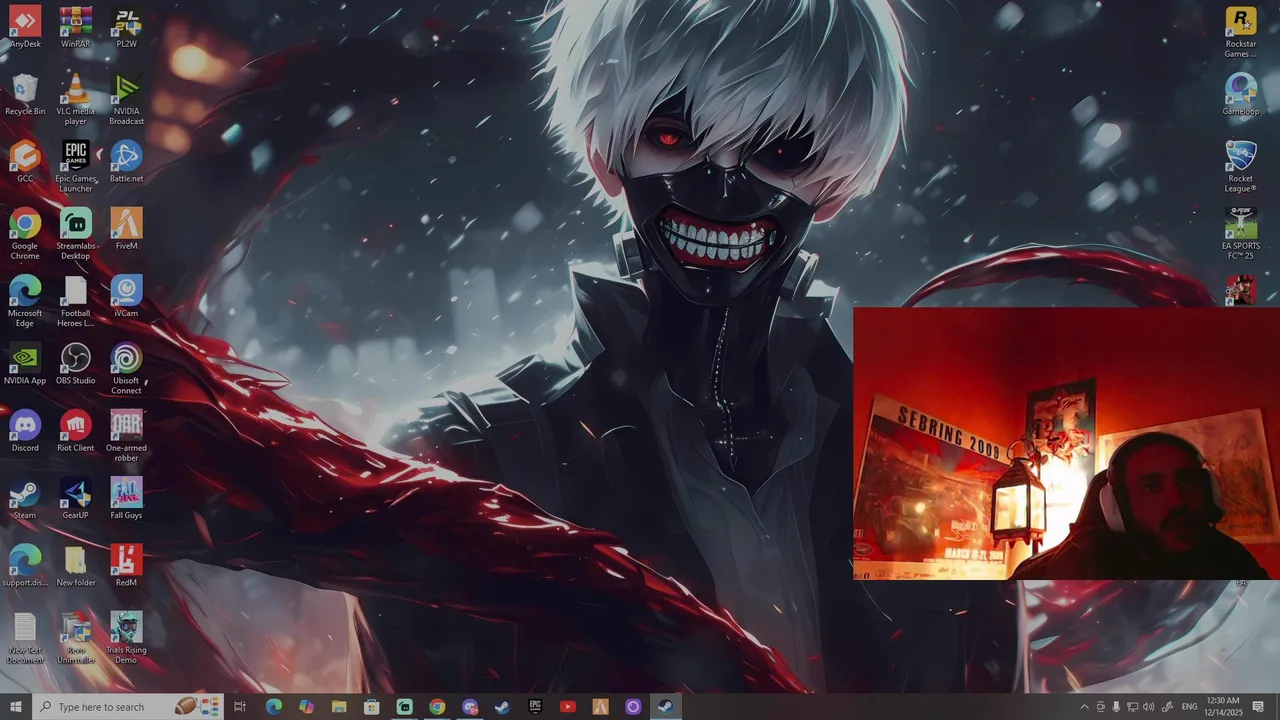Open the WinRAR desktop icon
Viewport: 1280px width, 720px height.
coord(76,27)
